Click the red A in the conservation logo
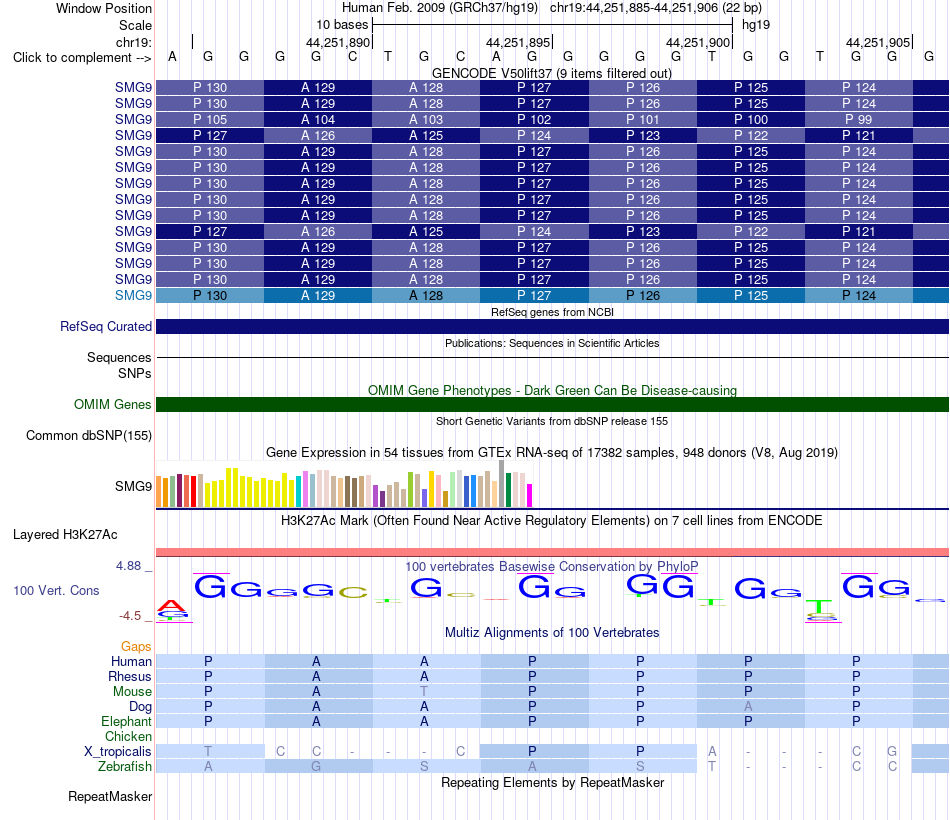Viewport: 950px width, 820px height. [171, 605]
